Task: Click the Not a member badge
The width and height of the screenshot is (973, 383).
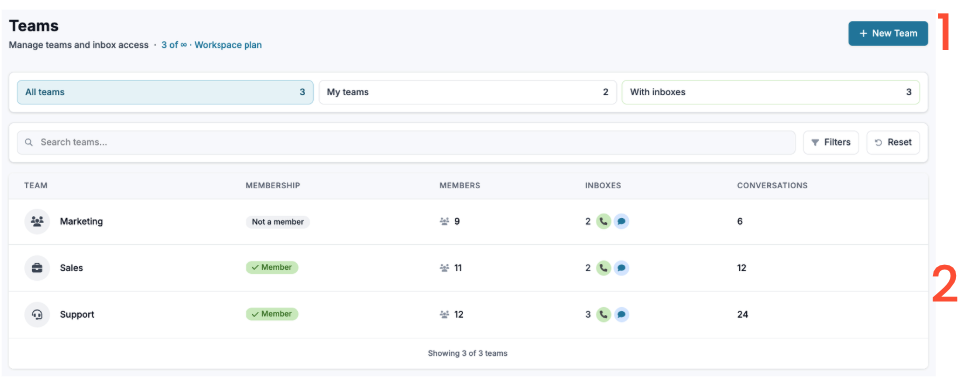Action: coord(277,222)
